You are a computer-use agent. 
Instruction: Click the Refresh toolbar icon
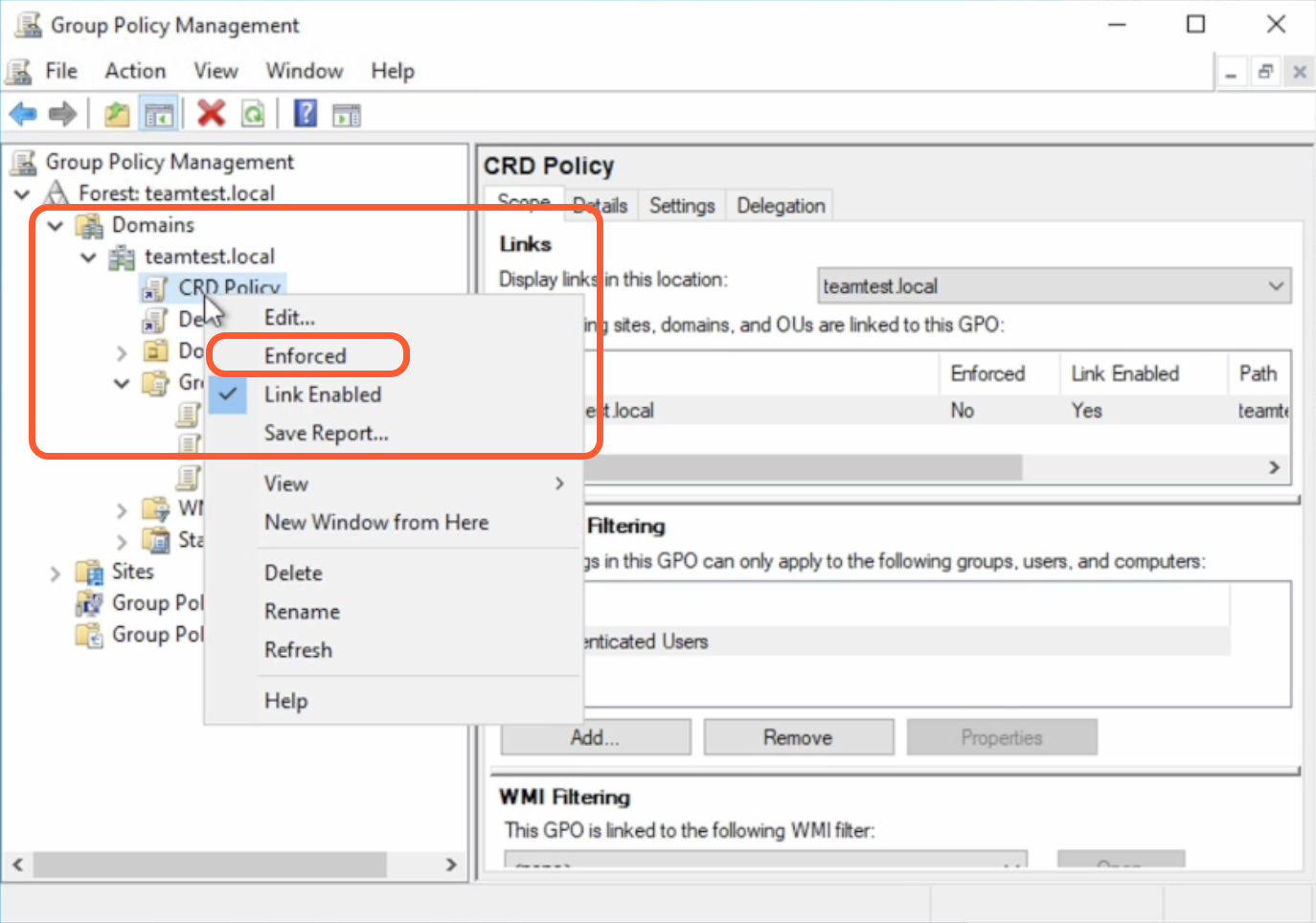tap(253, 115)
